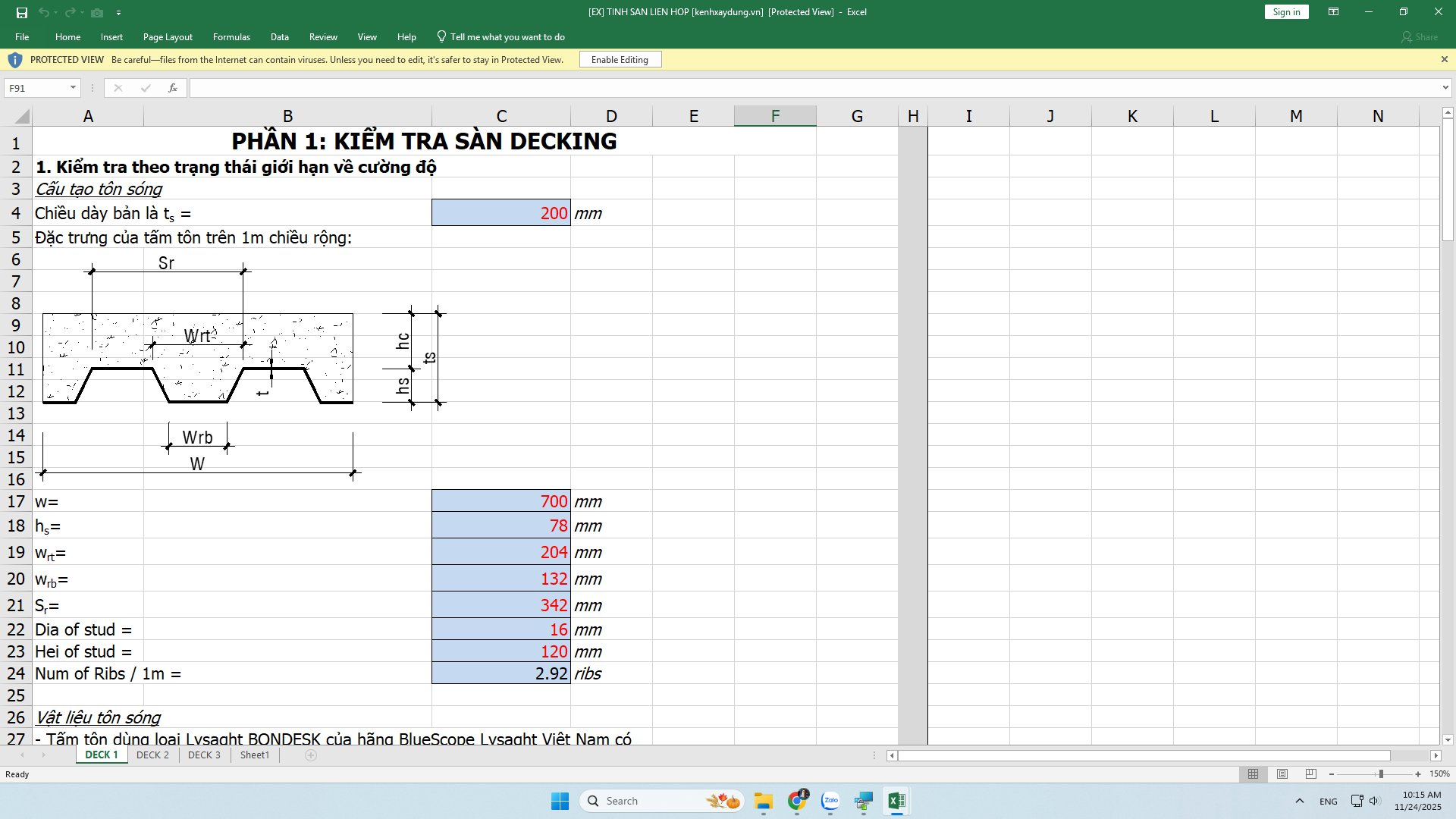Select cell C4 containing 200
Viewport: 1456px width, 819px height.
pyautogui.click(x=500, y=213)
